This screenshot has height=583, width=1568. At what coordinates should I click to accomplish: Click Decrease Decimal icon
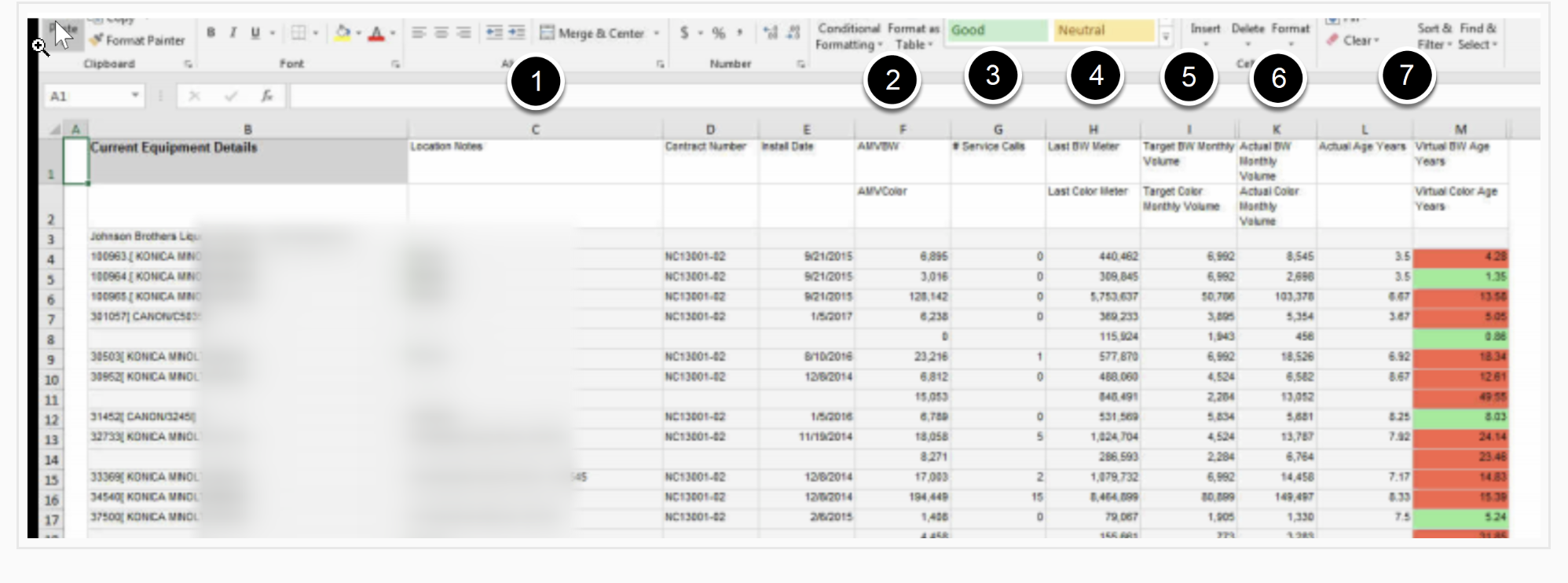pos(793,33)
